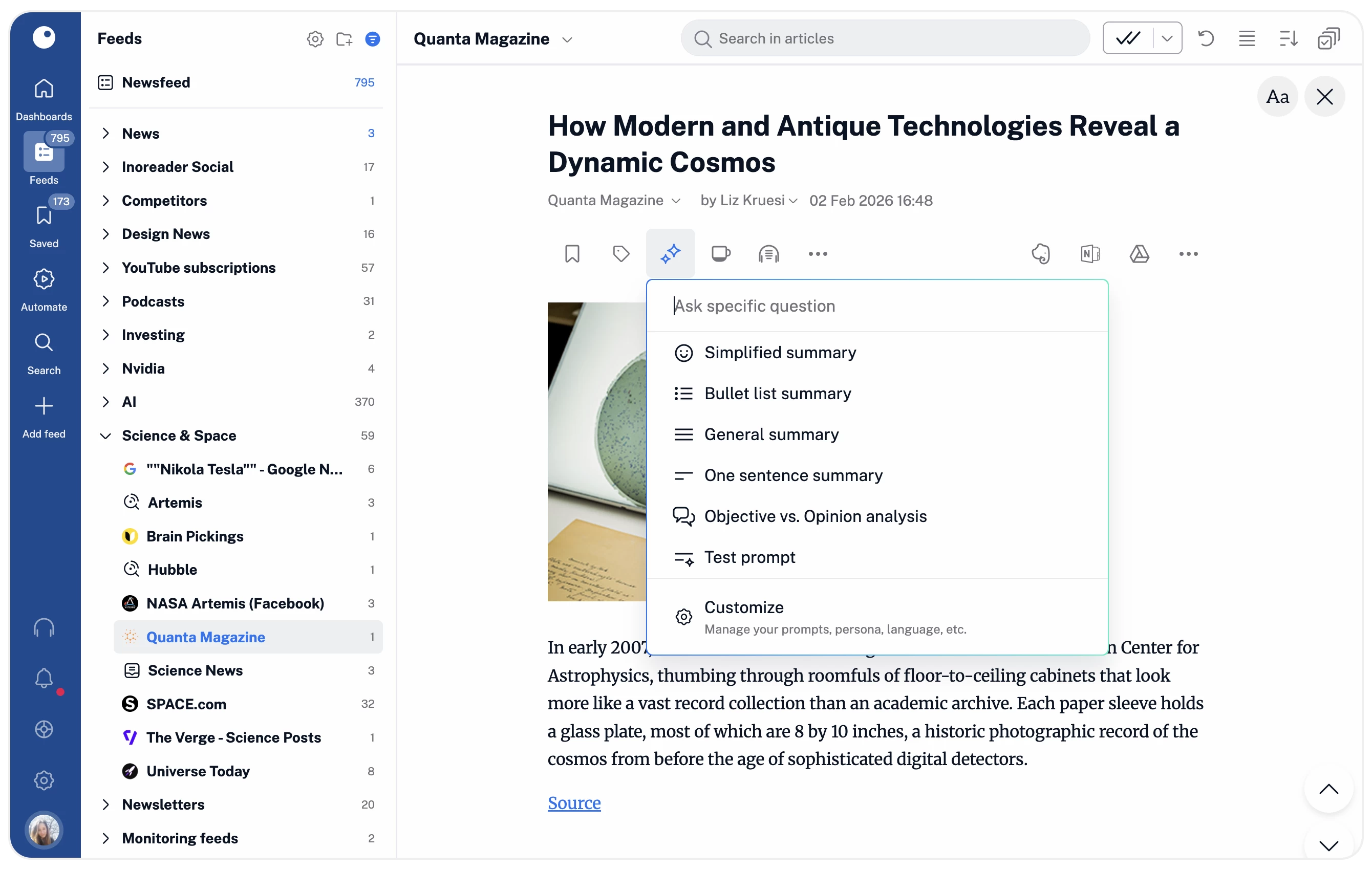
Task: Choose Bullet list summary option
Action: coord(777,394)
